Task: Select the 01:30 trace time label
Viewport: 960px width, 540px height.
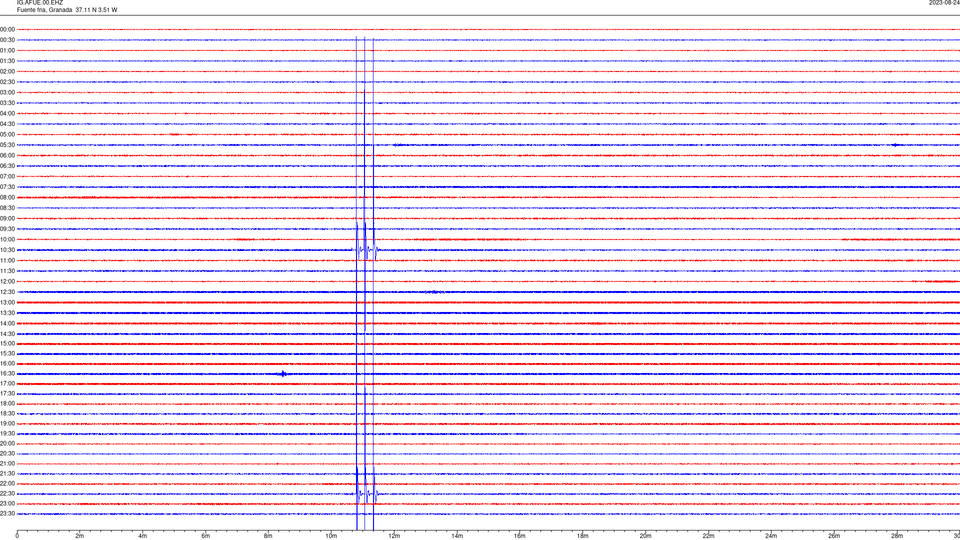Action: (7, 61)
